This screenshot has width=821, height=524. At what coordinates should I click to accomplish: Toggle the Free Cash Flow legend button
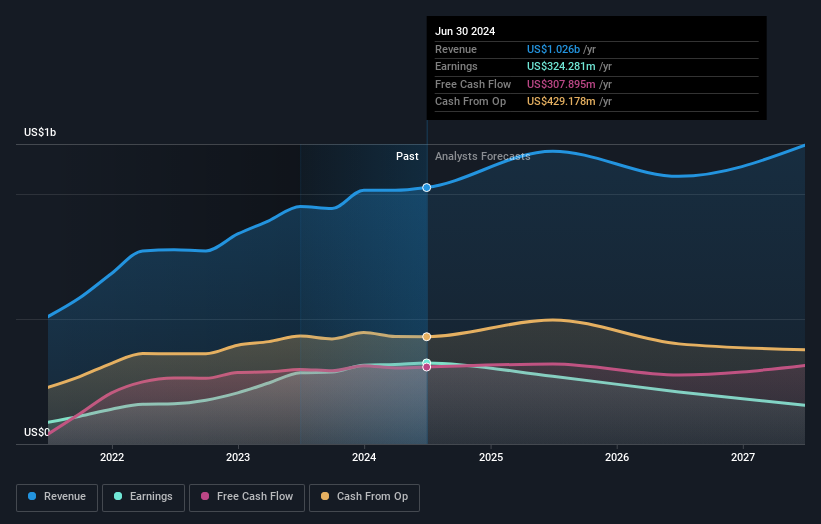(247, 497)
